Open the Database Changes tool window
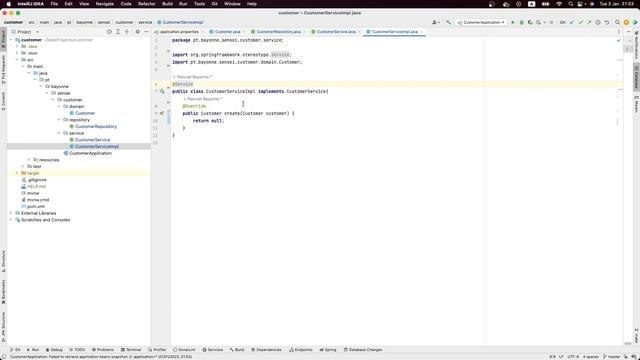This screenshot has width=640, height=360. 363,350
